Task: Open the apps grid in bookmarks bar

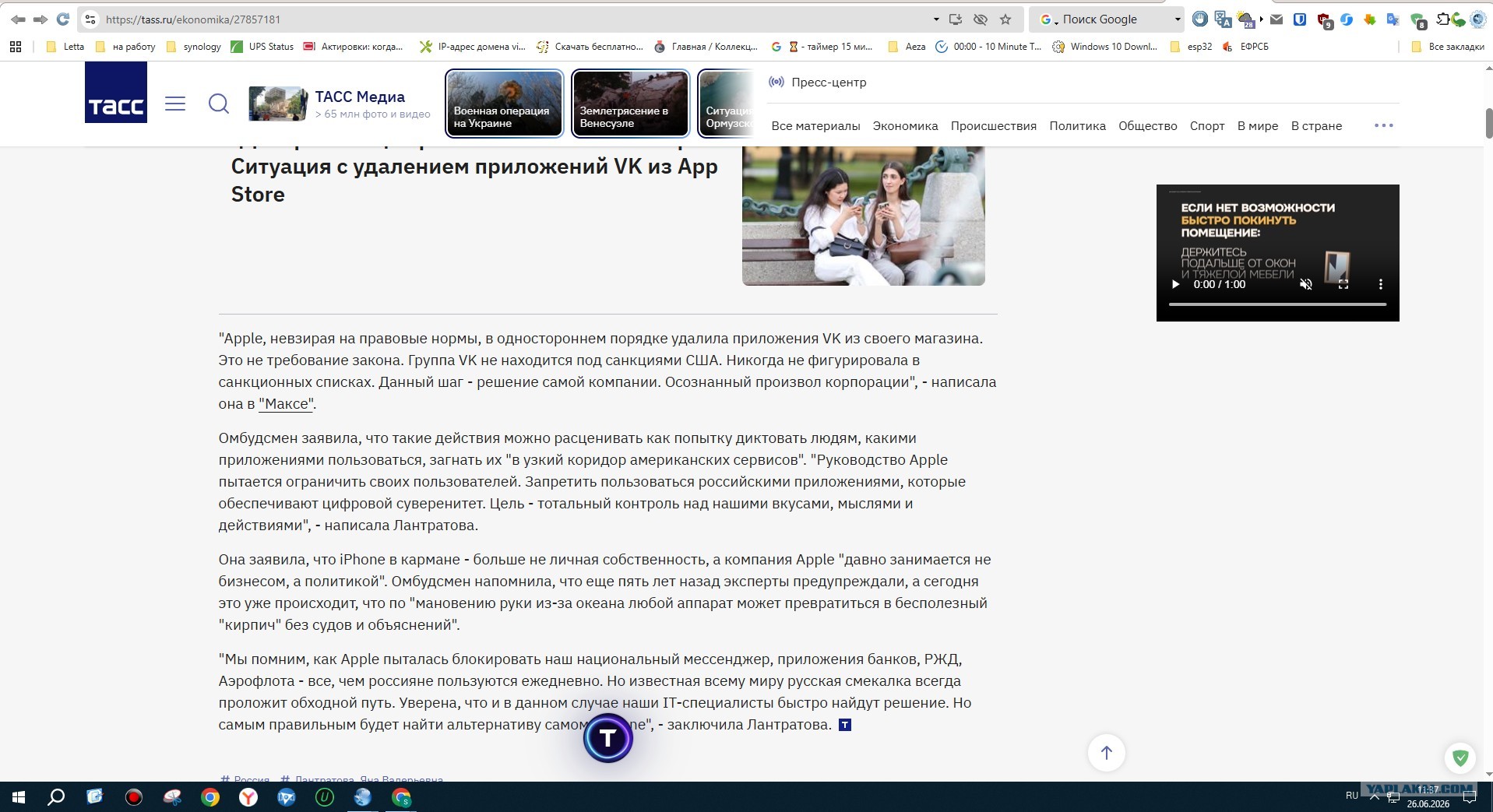Action: 16,47
